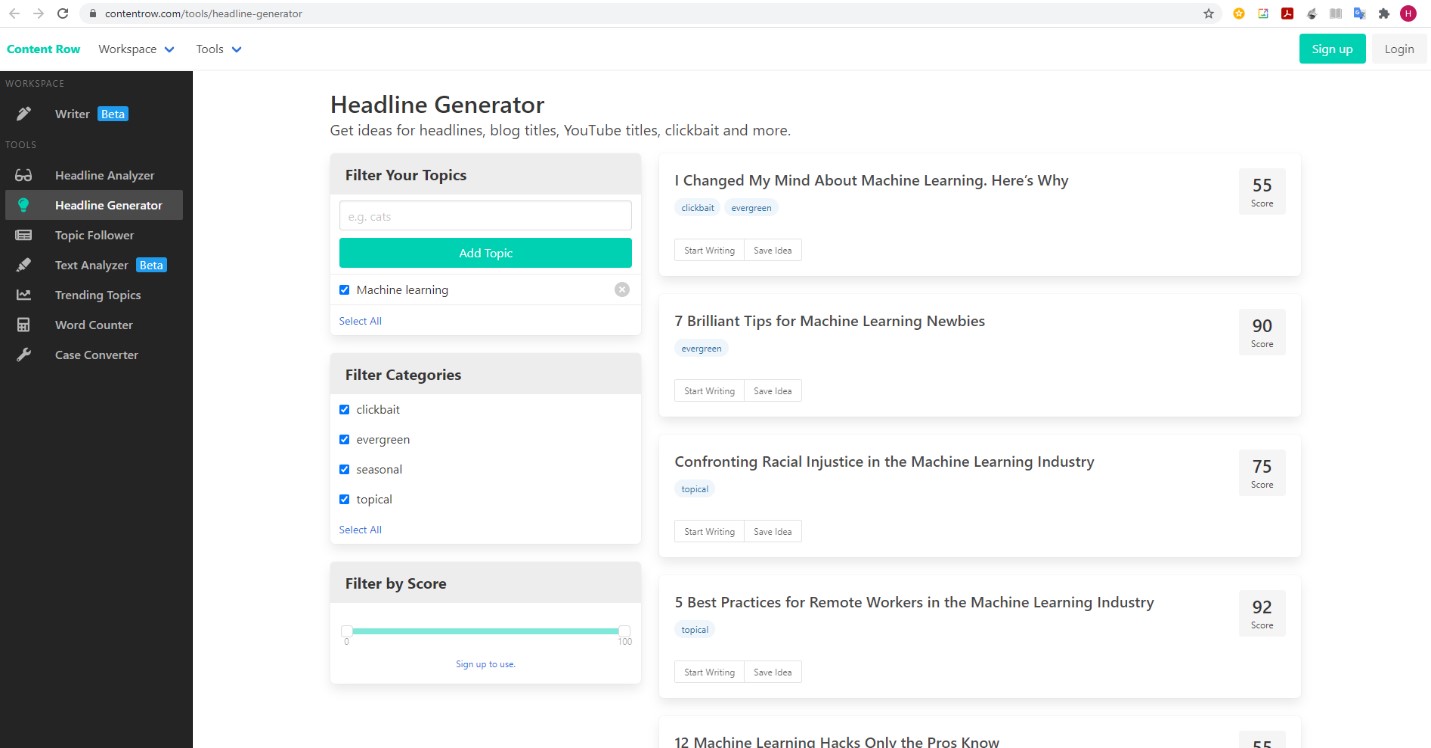This screenshot has width=1431, height=748.
Task: Uncheck the evergreen category checkbox
Action: (344, 440)
